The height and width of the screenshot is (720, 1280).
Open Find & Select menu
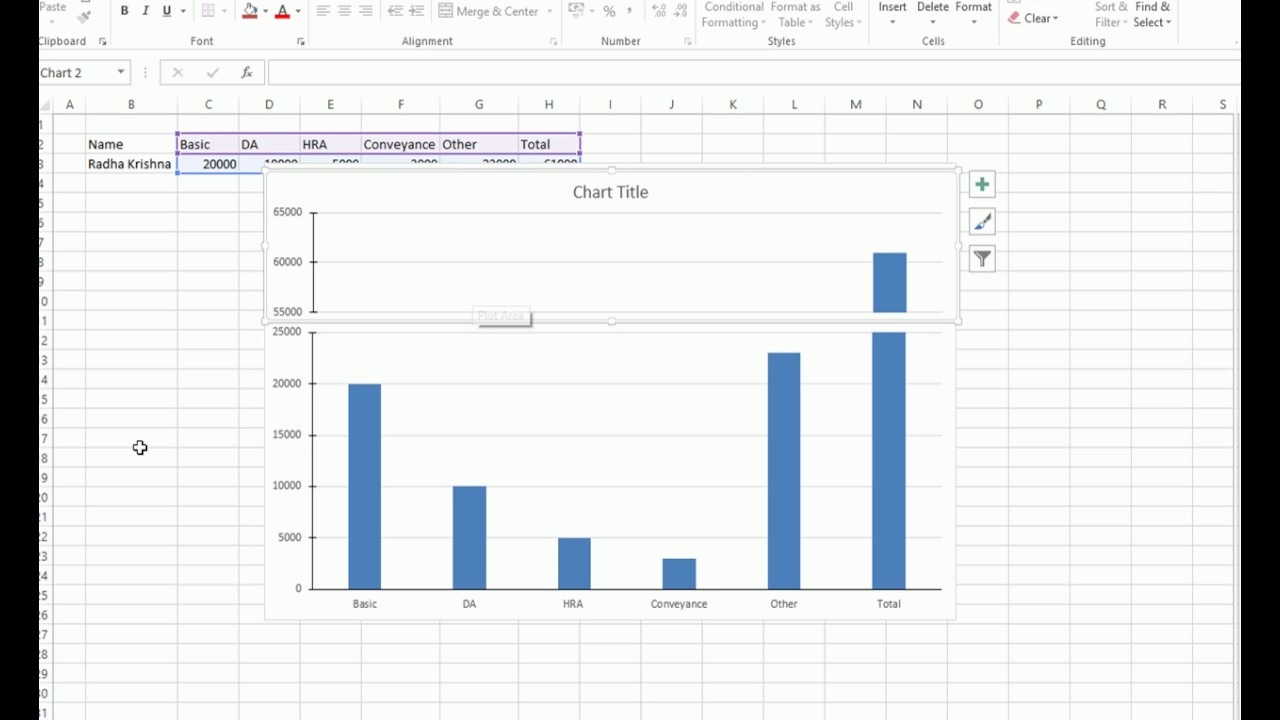[x=1152, y=14]
